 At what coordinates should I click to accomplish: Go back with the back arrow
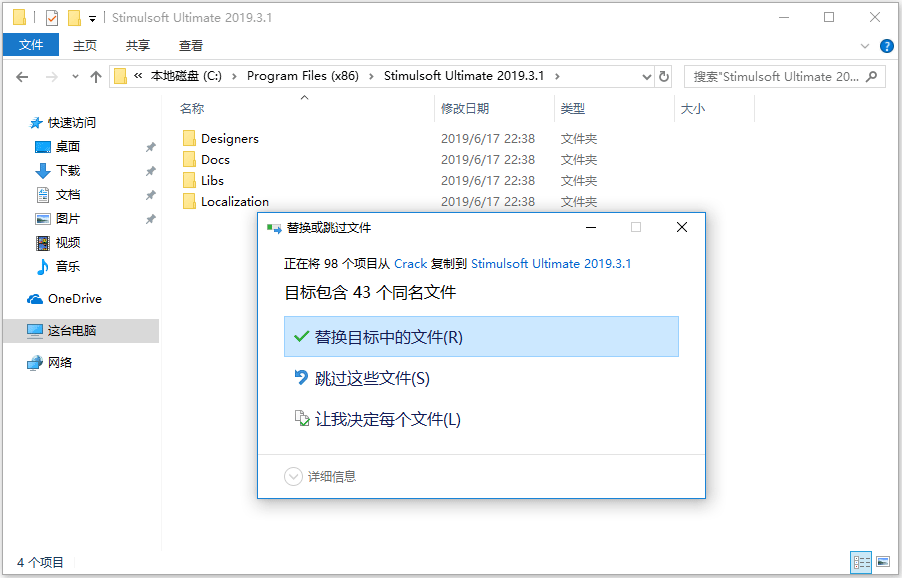pos(22,76)
